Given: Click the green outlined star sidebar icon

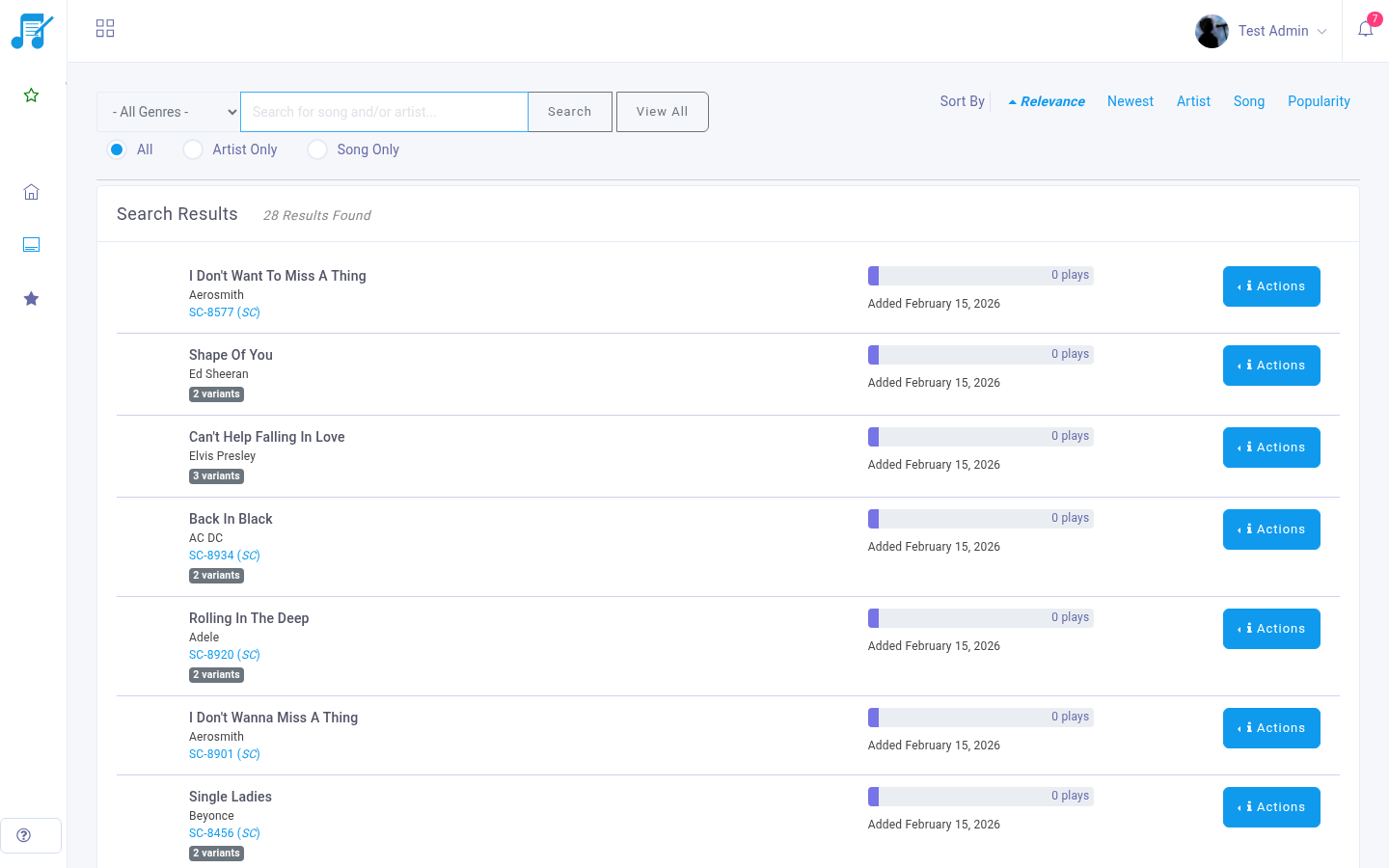Looking at the screenshot, I should pyautogui.click(x=31, y=95).
